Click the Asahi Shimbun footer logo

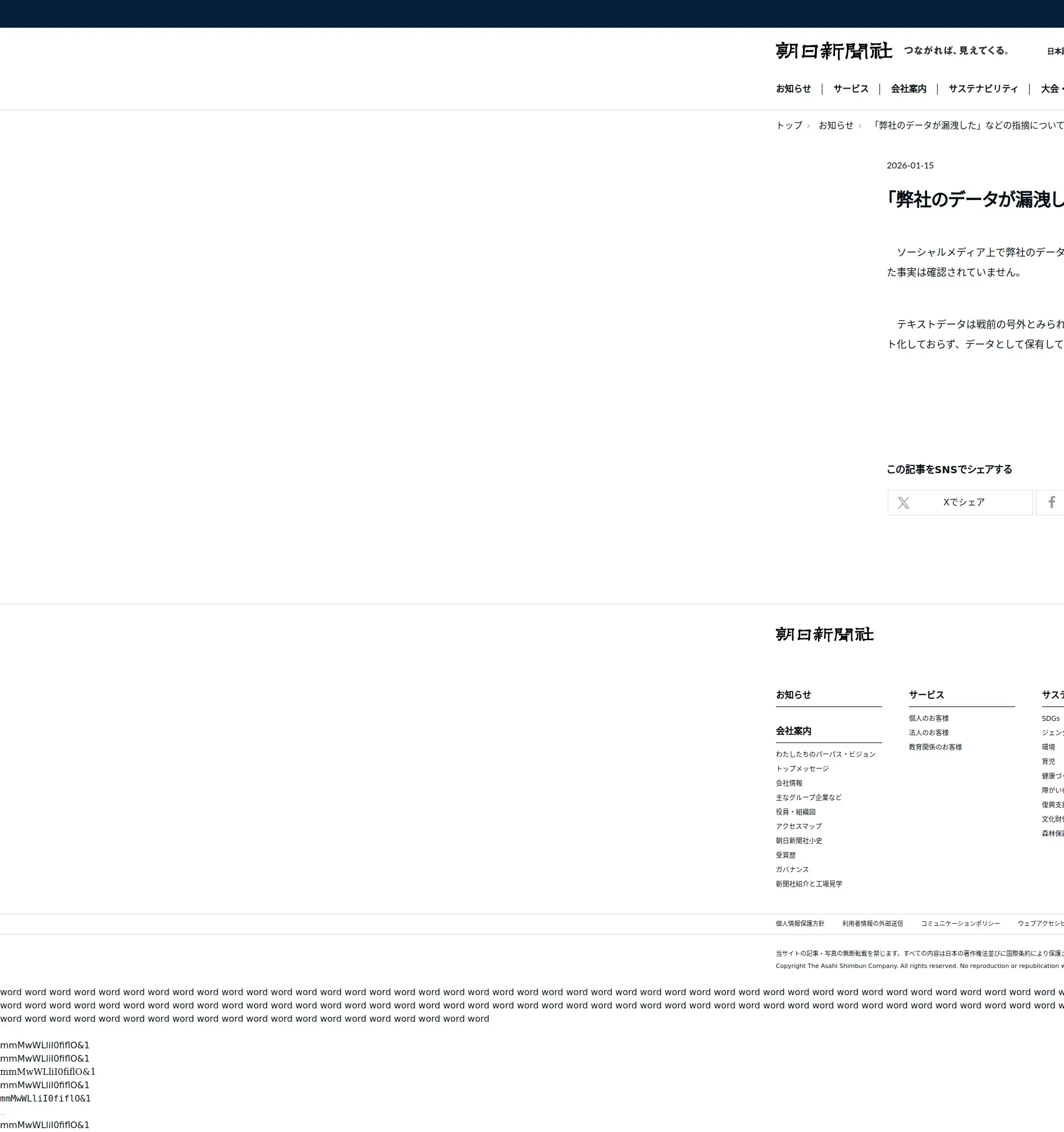[824, 634]
